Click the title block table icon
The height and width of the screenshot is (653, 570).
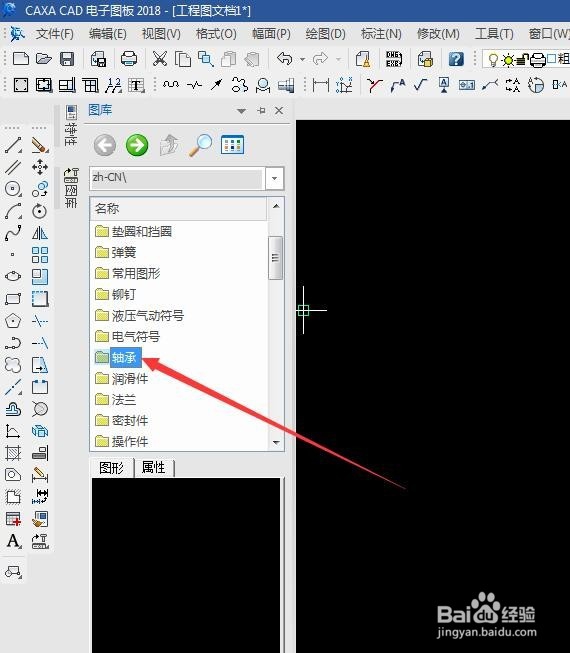[67, 85]
